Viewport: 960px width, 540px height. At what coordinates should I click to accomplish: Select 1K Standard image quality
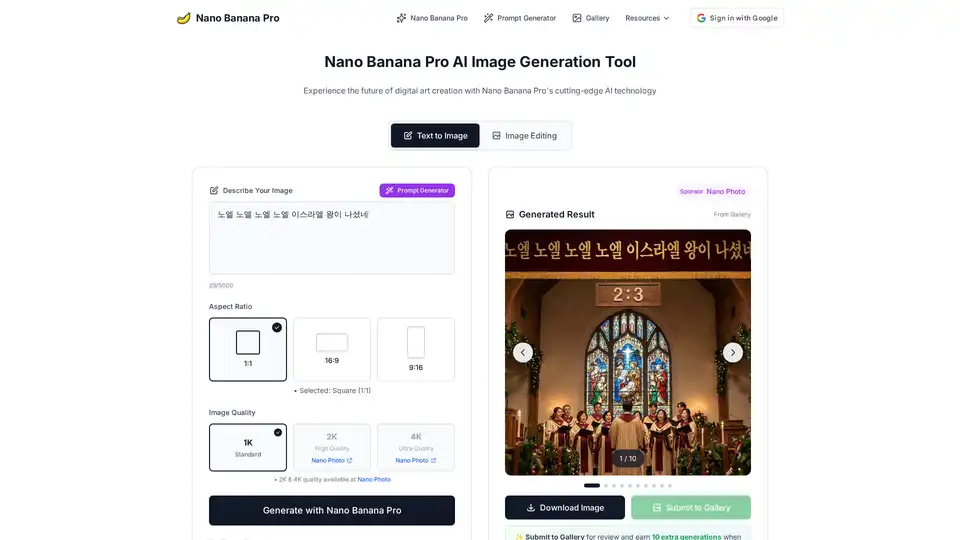248,447
